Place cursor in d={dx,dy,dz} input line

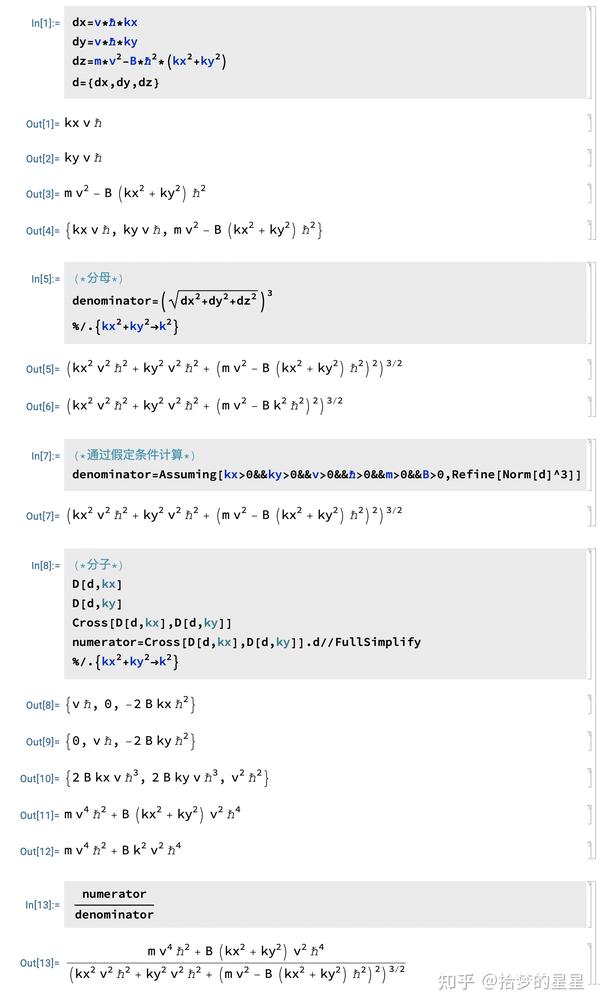pyautogui.click(x=115, y=81)
